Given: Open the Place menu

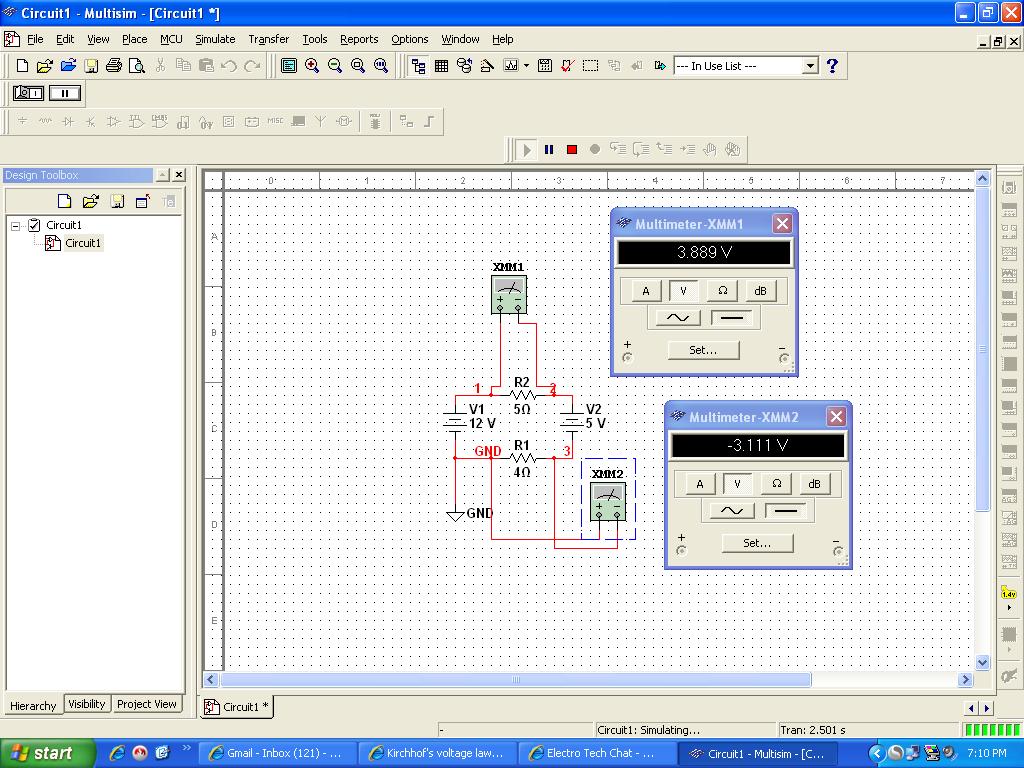Looking at the screenshot, I should 135,39.
